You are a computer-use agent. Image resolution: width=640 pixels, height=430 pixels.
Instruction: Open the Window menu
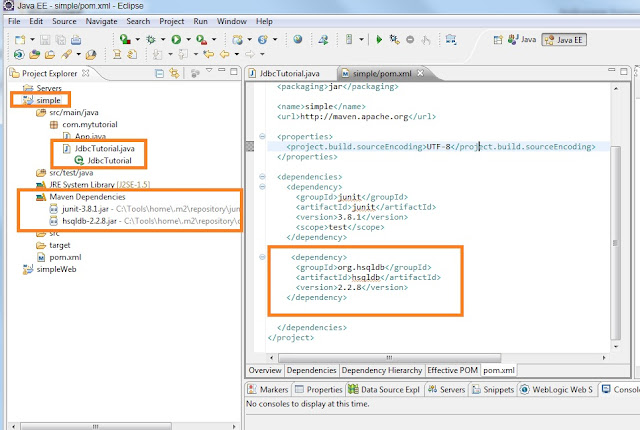(231, 21)
